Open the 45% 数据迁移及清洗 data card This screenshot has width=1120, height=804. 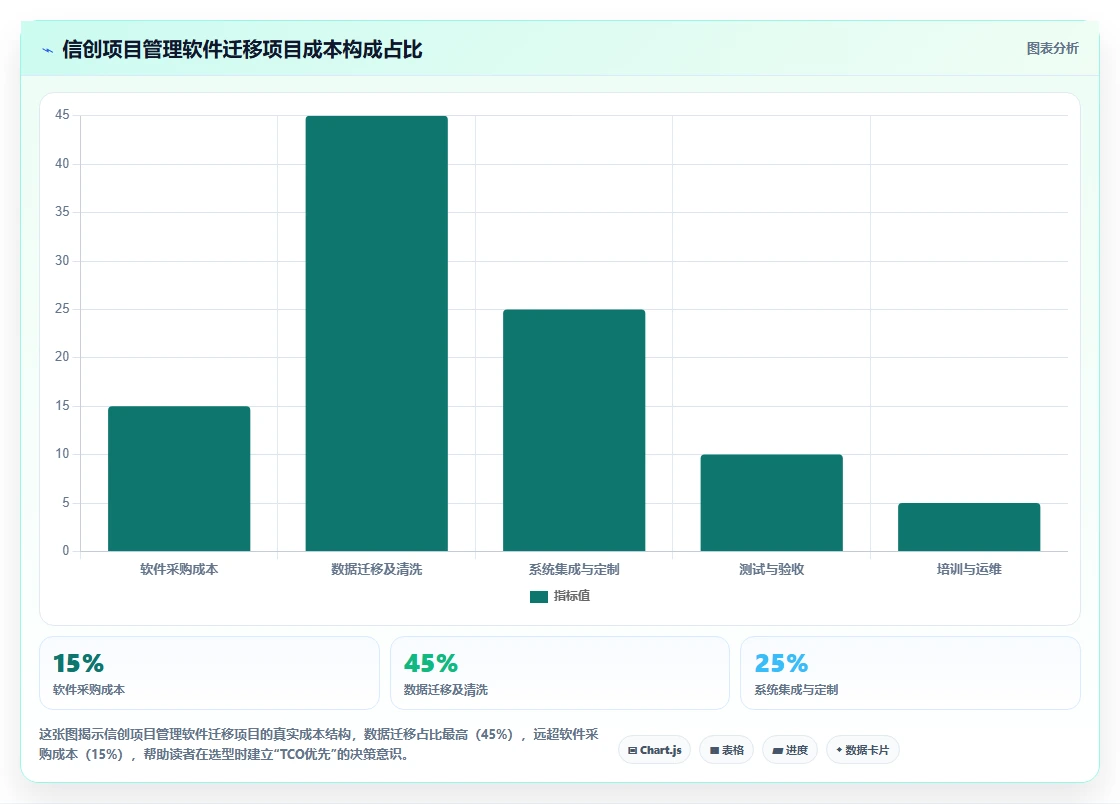(560, 673)
